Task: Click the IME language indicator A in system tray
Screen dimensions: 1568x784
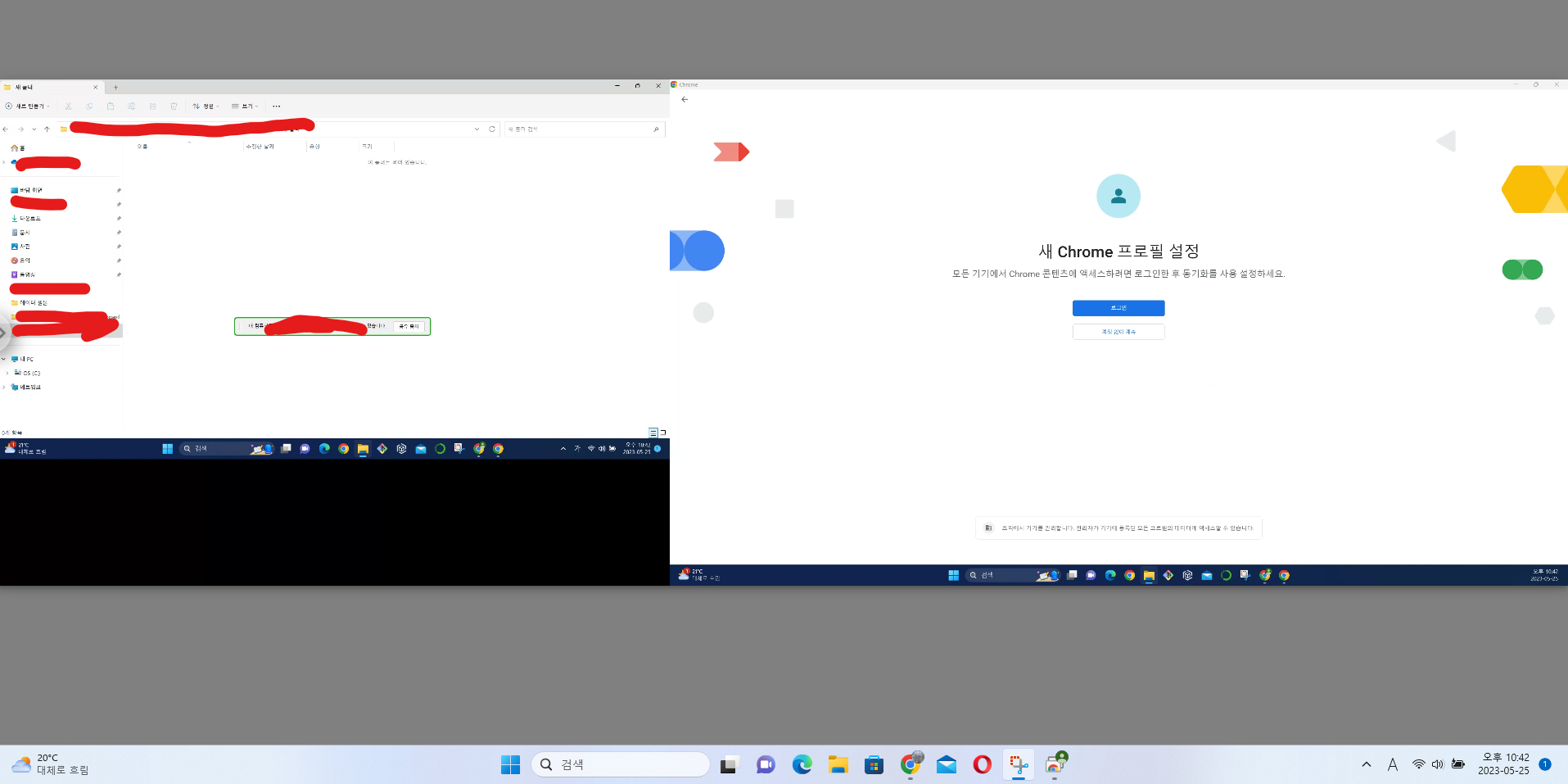Action: point(1392,764)
